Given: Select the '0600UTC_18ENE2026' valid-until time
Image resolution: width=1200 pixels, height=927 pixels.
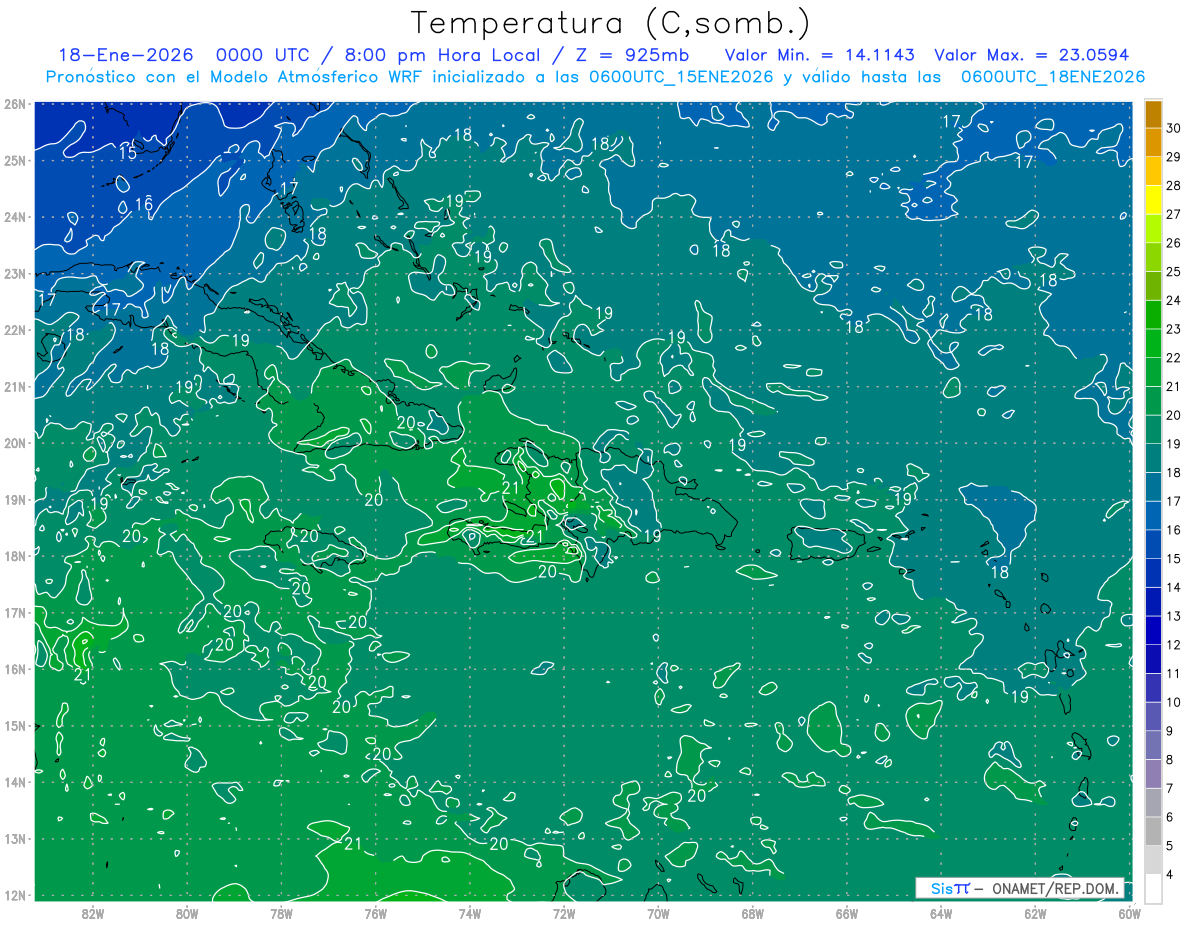Looking at the screenshot, I should [1053, 77].
